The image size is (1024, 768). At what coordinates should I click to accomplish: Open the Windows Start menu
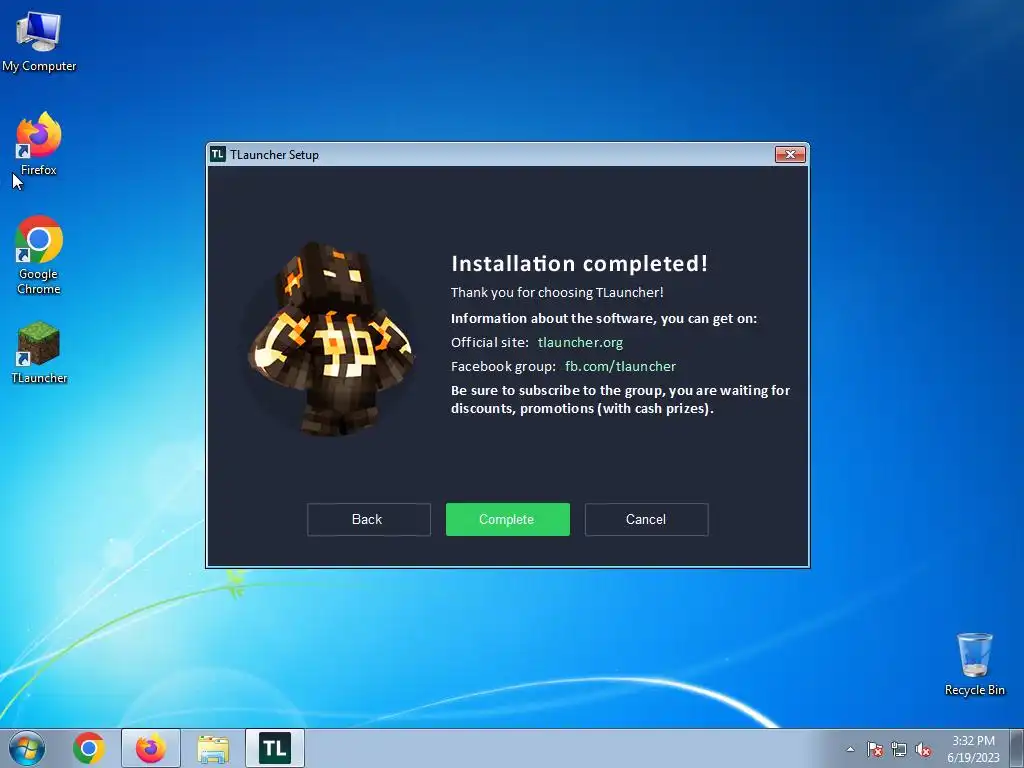pyautogui.click(x=27, y=748)
